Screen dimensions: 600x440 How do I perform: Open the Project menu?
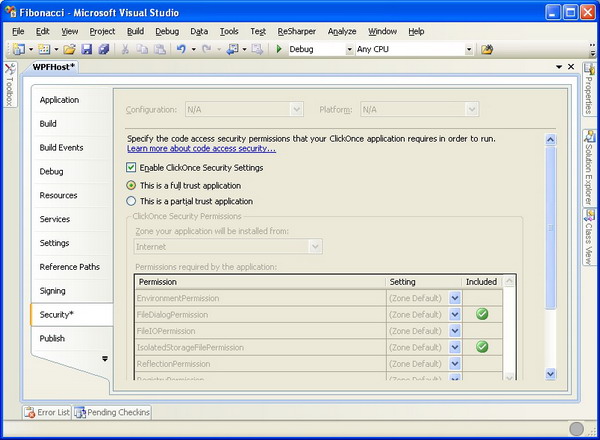click(102, 31)
